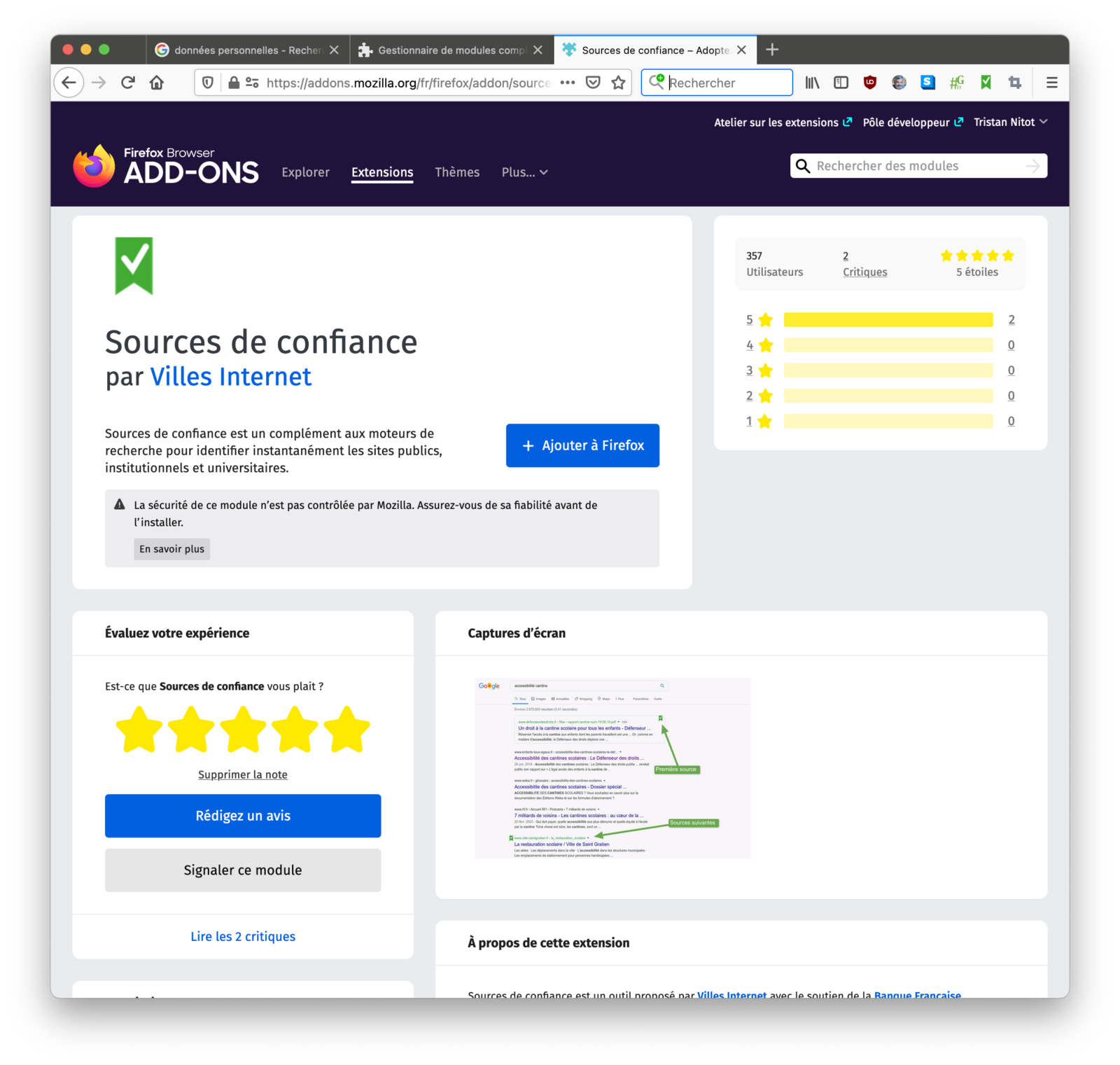Image resolution: width=1120 pixels, height=1065 pixels.
Task: Open uBlock Origin extension icon
Action: 870,83
